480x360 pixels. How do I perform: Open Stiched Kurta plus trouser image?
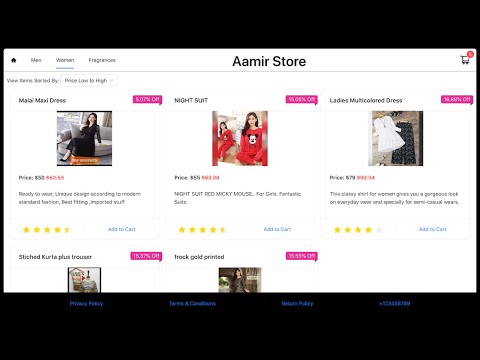(84, 280)
